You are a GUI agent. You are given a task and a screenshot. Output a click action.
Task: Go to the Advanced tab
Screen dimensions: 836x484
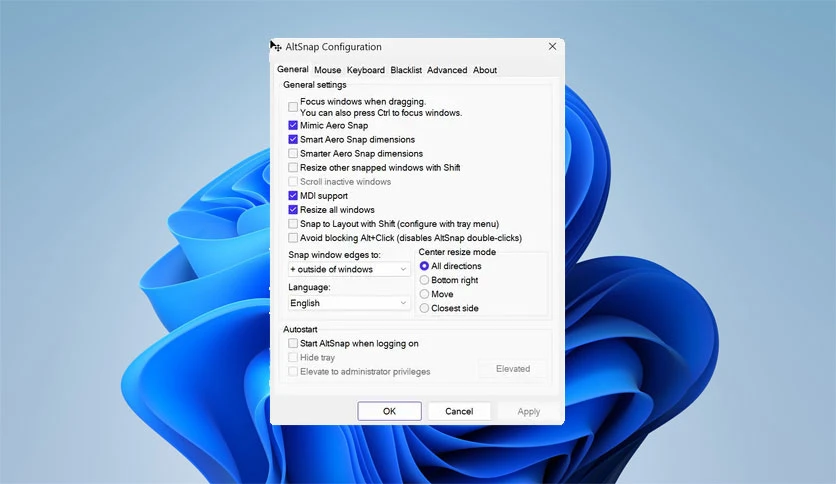[447, 70]
